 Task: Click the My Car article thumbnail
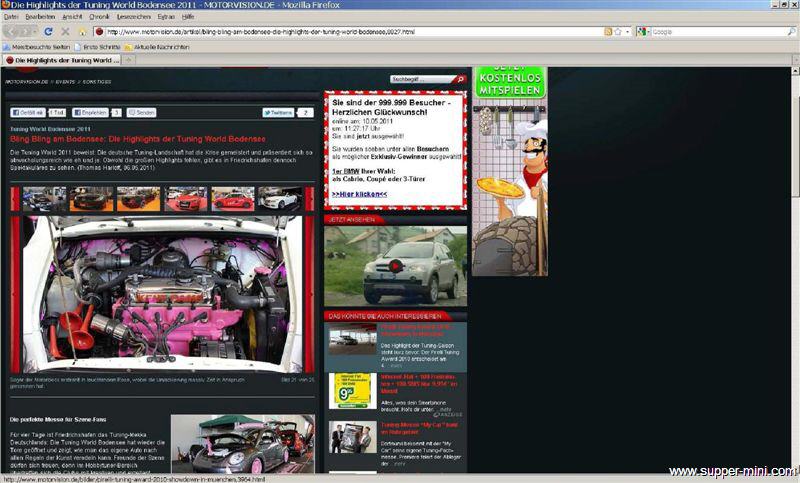click(353, 438)
